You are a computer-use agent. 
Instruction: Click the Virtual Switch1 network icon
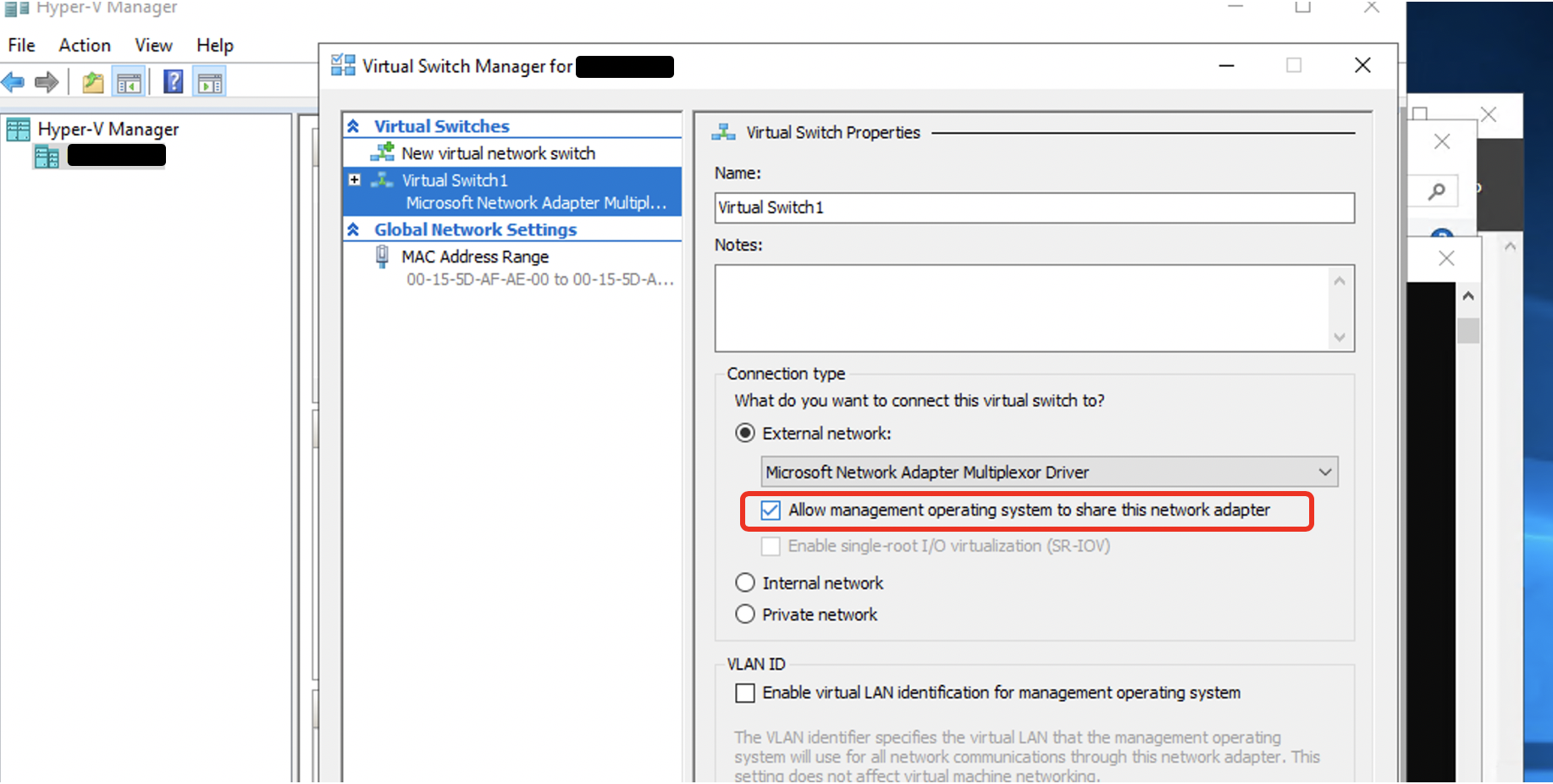pyautogui.click(x=383, y=179)
